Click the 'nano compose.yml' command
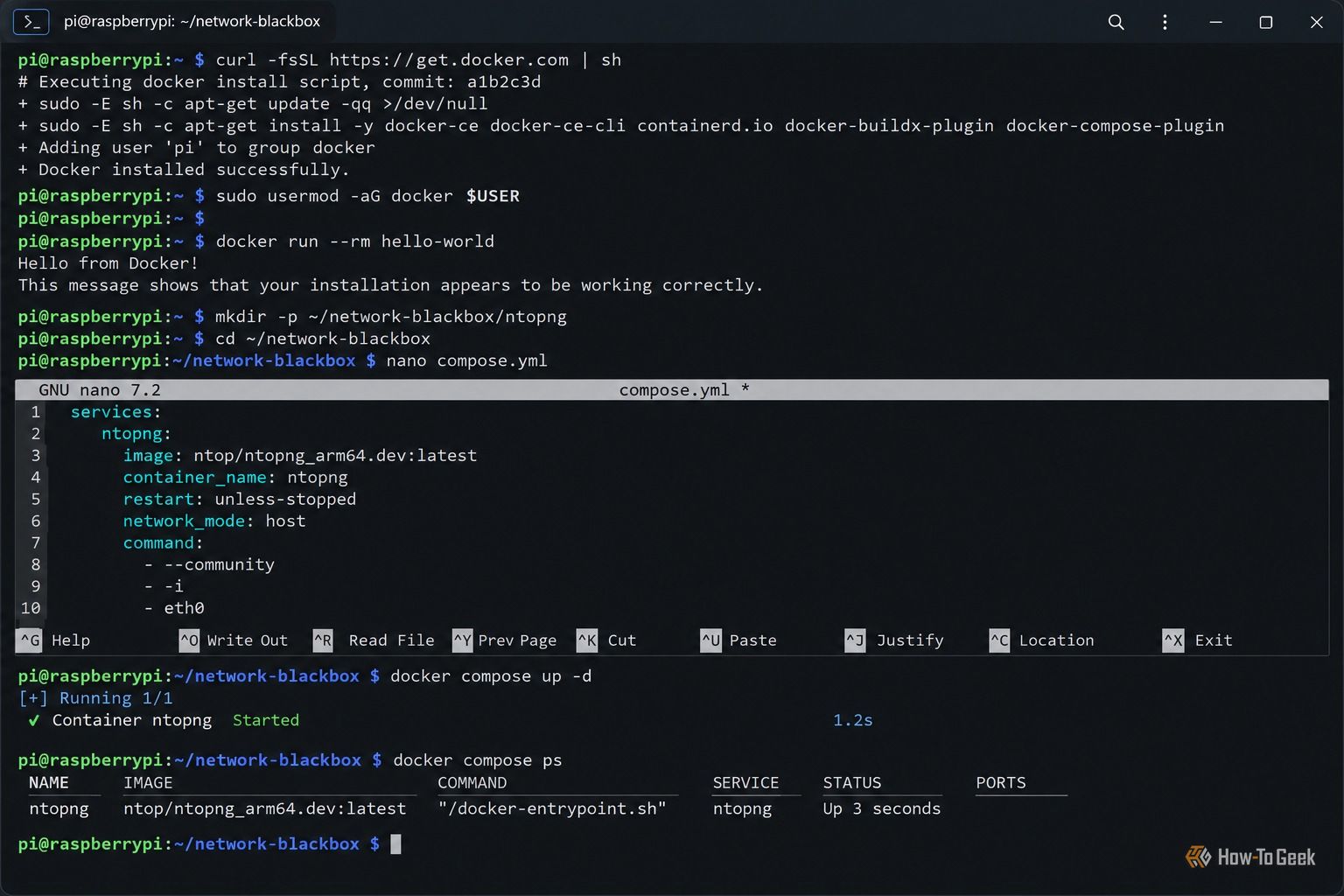The image size is (1344, 896). (466, 360)
